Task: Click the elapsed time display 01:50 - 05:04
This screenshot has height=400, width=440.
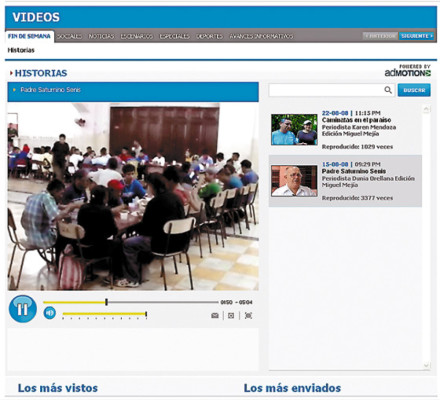Action: pyautogui.click(x=236, y=302)
